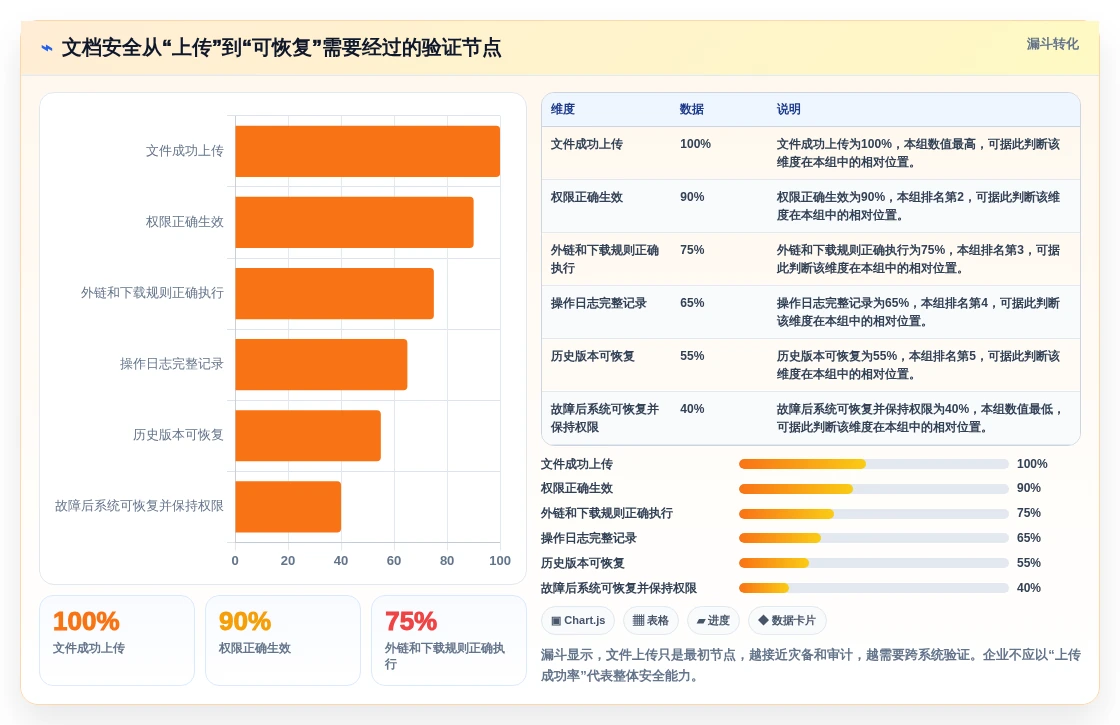Click description mentioning 本组排名第4
The image size is (1120, 725).
point(919,313)
